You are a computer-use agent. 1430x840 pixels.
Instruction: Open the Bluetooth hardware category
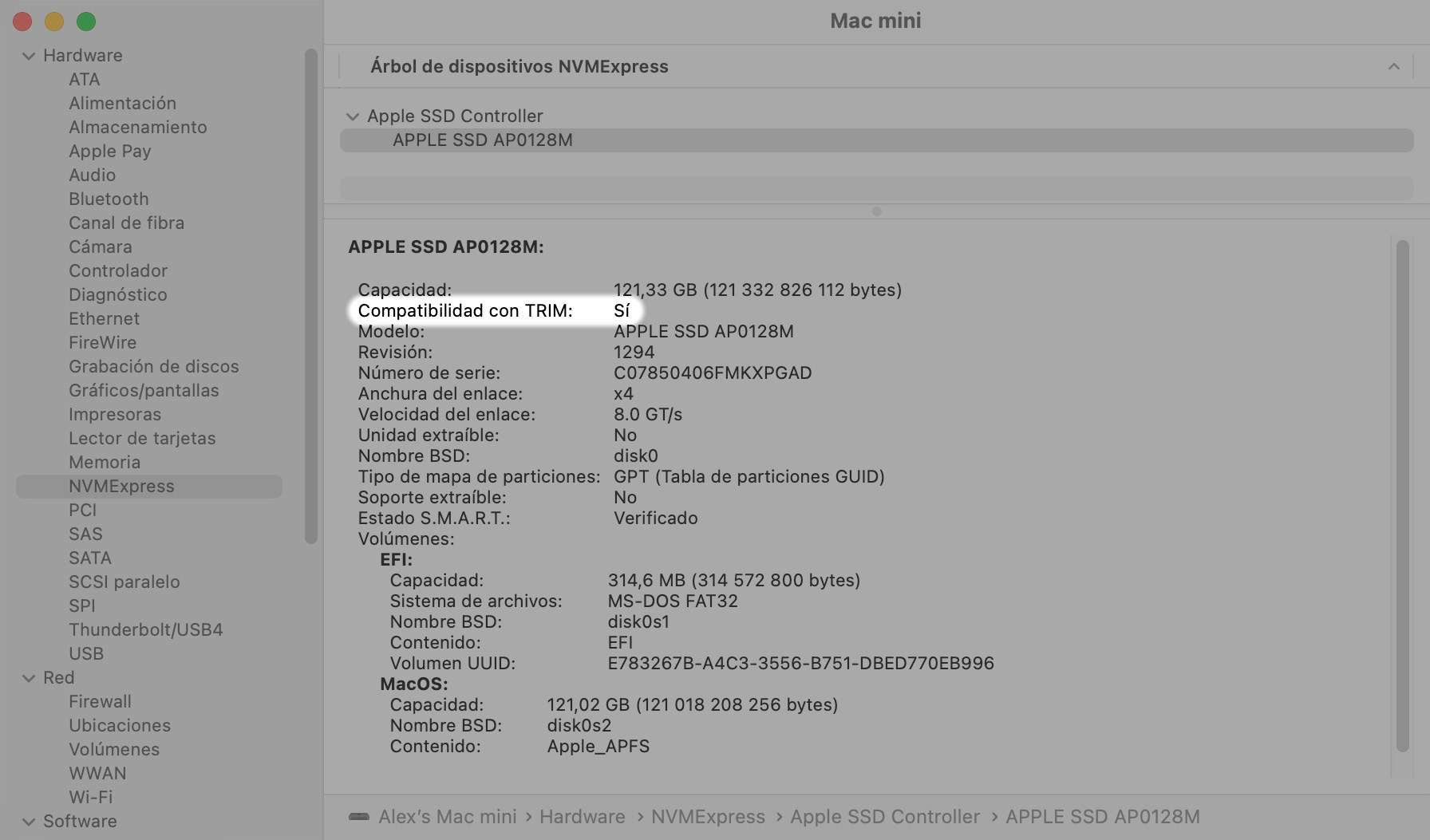point(109,199)
